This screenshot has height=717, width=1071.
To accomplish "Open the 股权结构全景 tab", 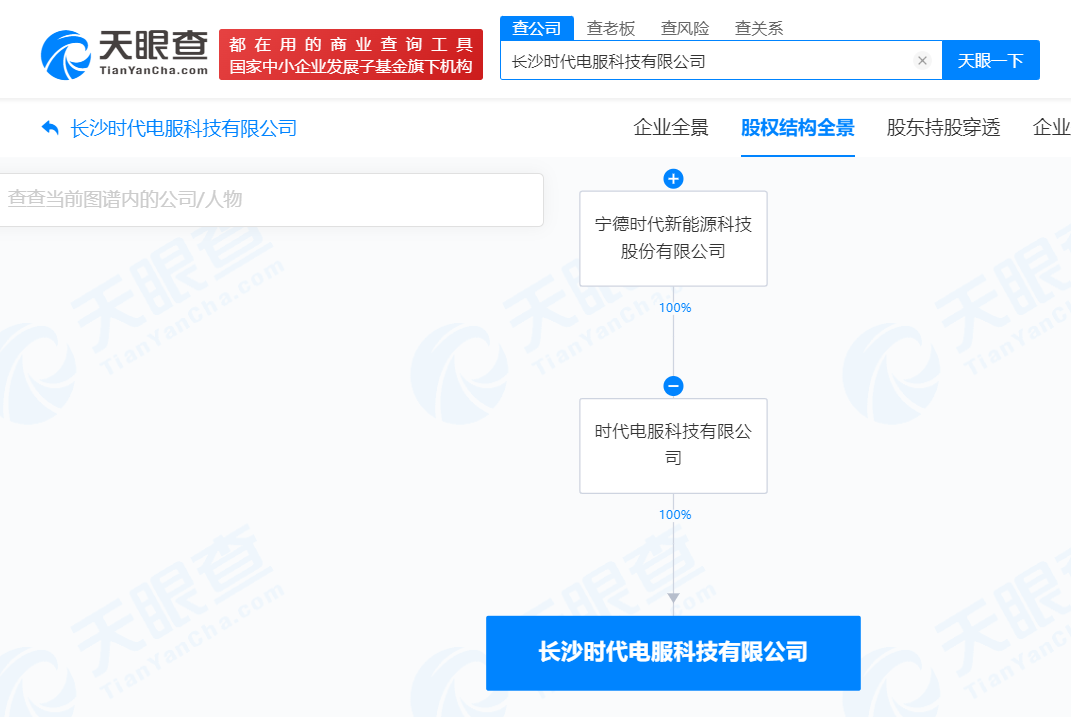I will point(798,128).
